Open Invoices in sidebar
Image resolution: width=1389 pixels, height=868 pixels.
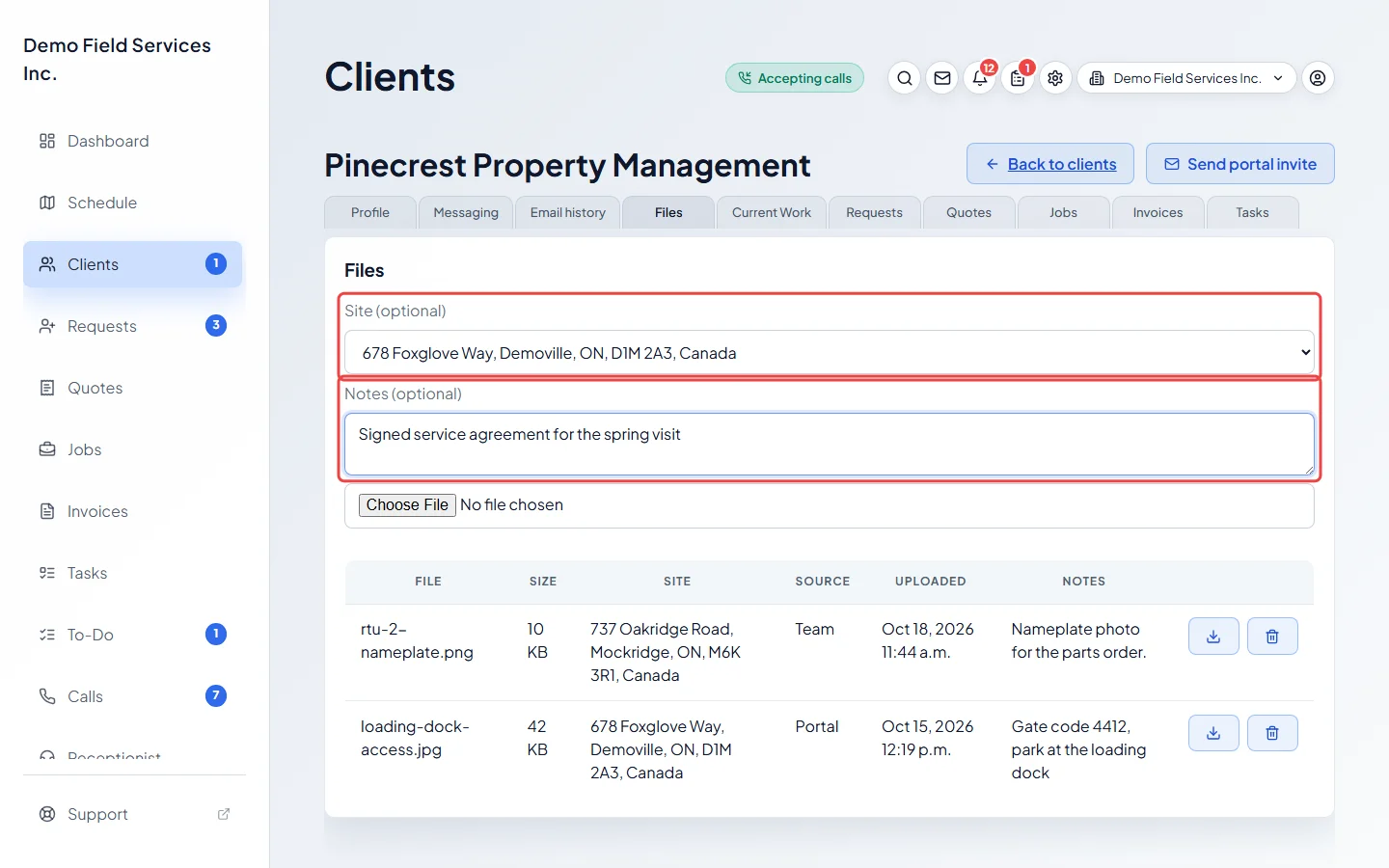pyautogui.click(x=133, y=511)
